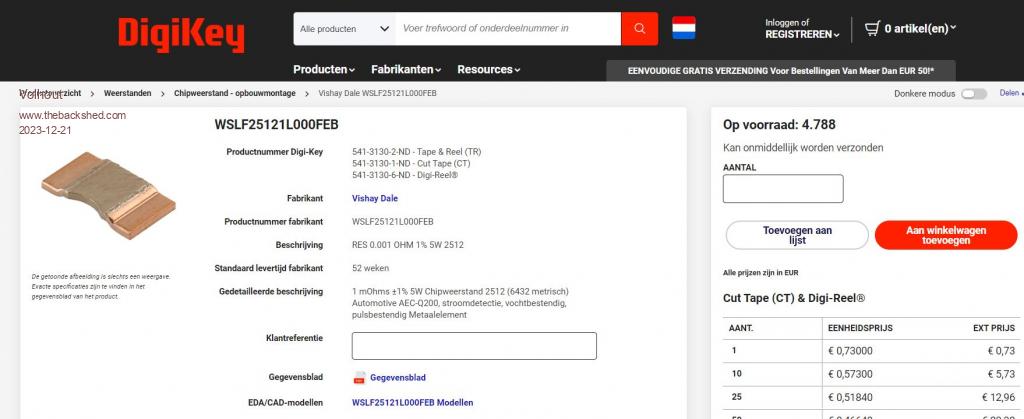Open the Alle producten category dropdown

pyautogui.click(x=344, y=29)
